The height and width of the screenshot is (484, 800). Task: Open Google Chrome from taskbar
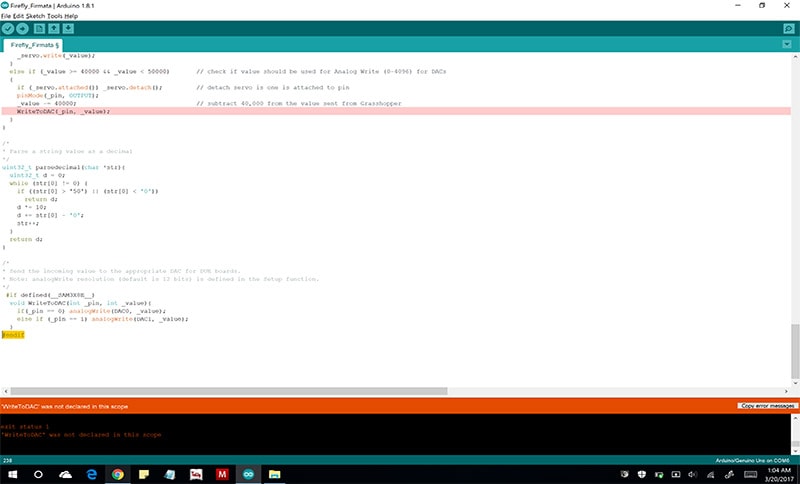pos(118,474)
